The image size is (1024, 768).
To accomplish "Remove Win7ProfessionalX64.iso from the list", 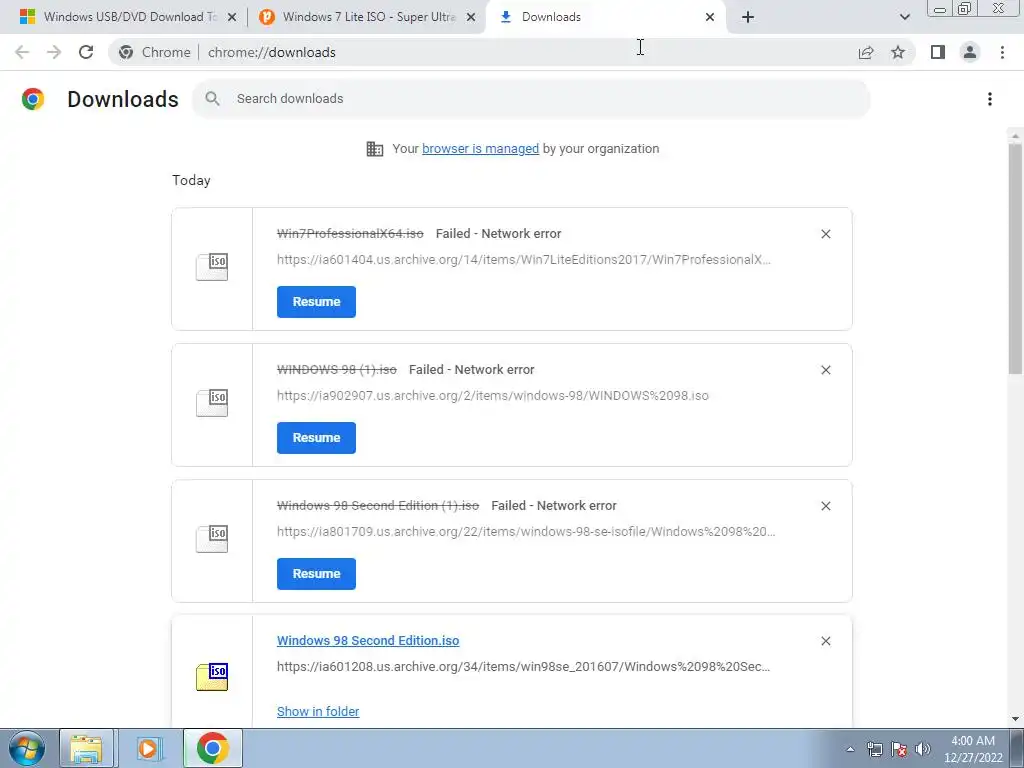I will coord(825,234).
